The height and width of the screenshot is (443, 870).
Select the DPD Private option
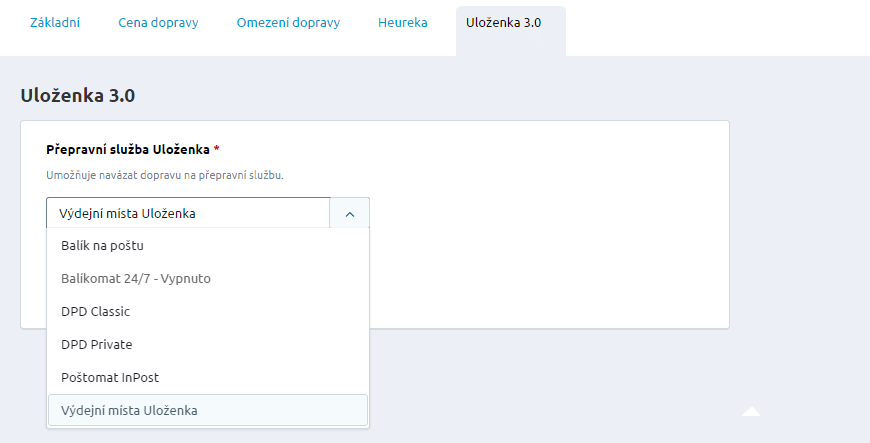tap(208, 344)
